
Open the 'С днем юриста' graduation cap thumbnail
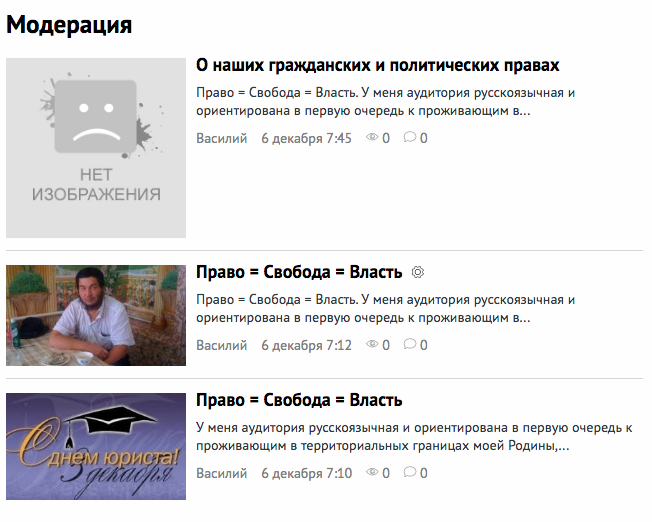click(x=96, y=446)
